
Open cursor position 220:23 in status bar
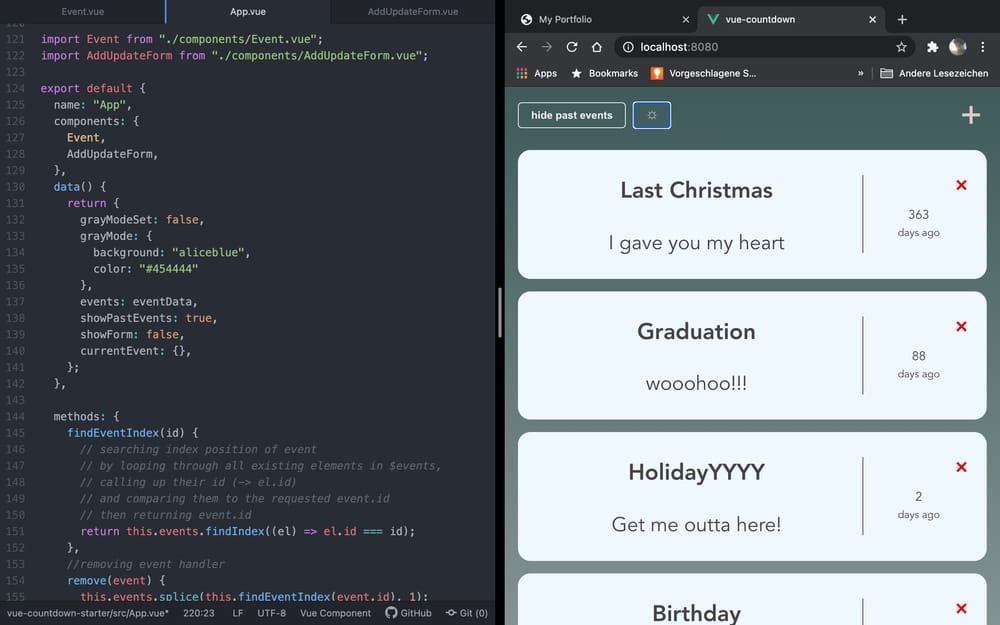[x=198, y=613]
